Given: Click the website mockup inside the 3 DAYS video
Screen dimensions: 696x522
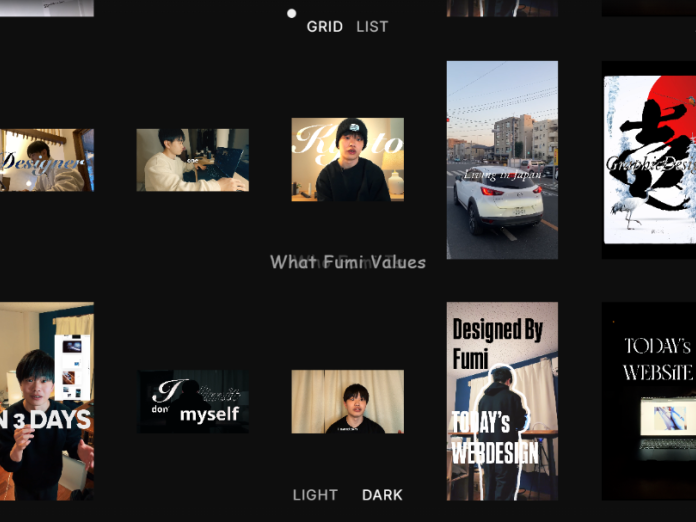Looking at the screenshot, I should click(72, 365).
